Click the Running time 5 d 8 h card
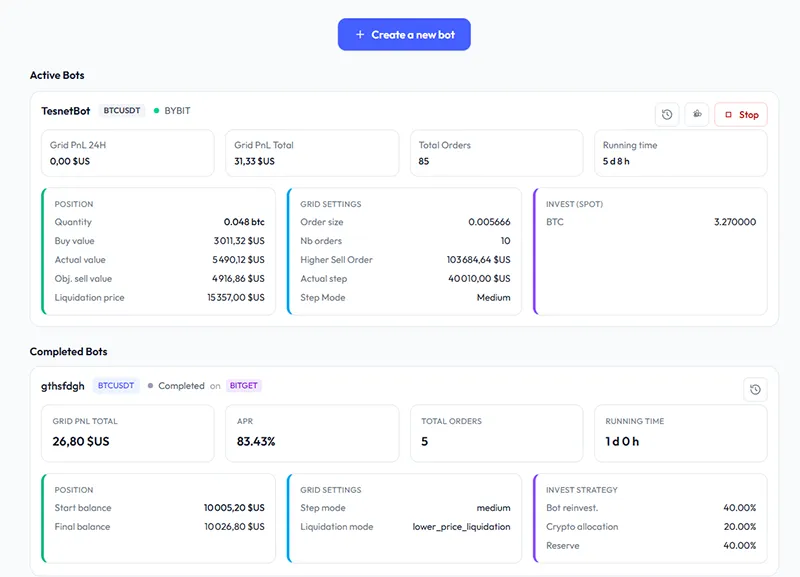 (x=680, y=153)
